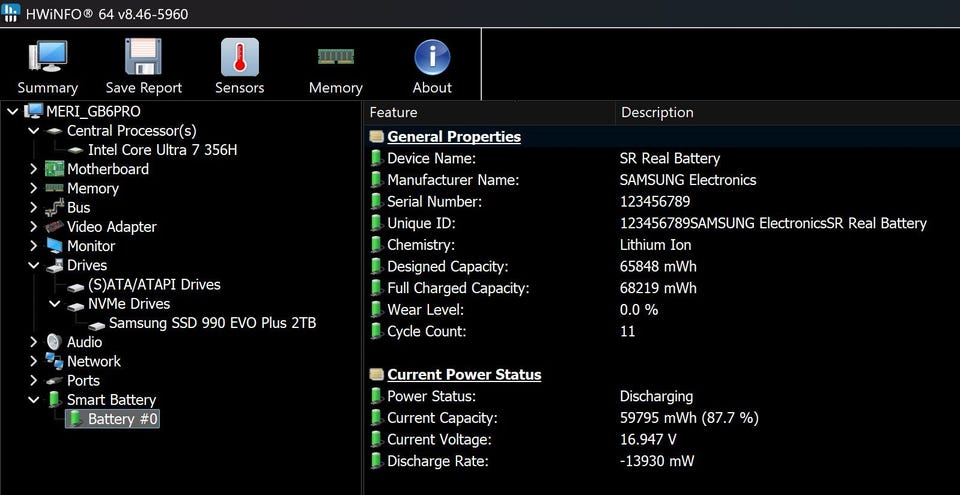
Task: Select (S)ATA/ATAPI Drives entry
Action: 154,284
